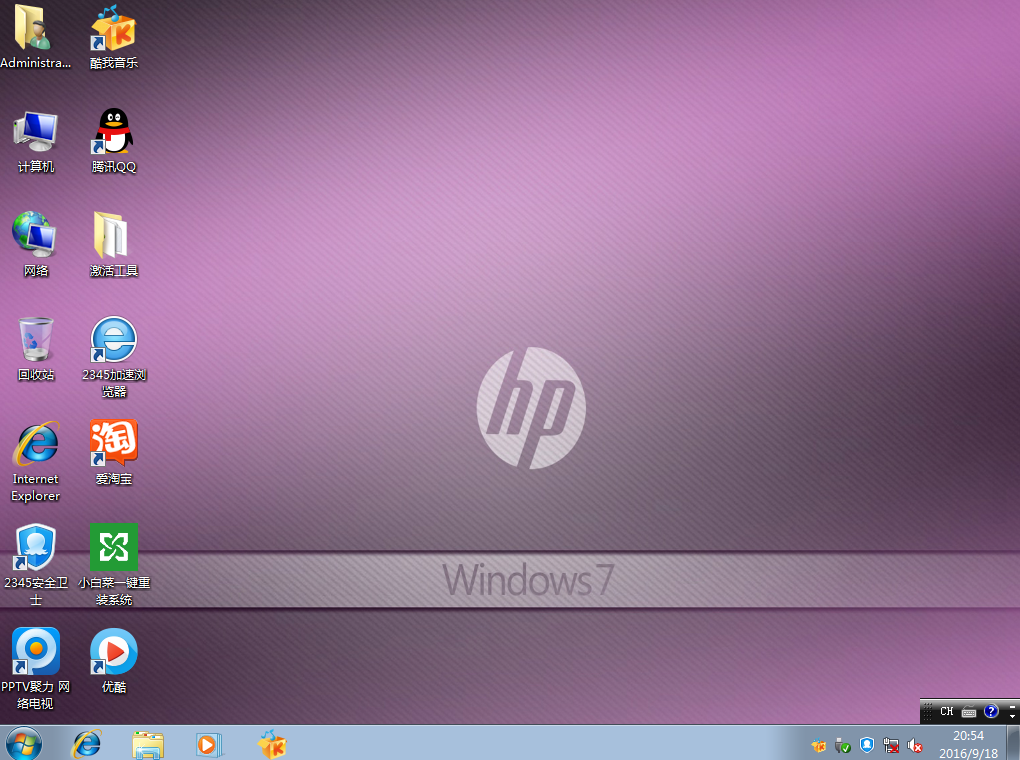Select the Administrator folder on the desktop

[35, 36]
